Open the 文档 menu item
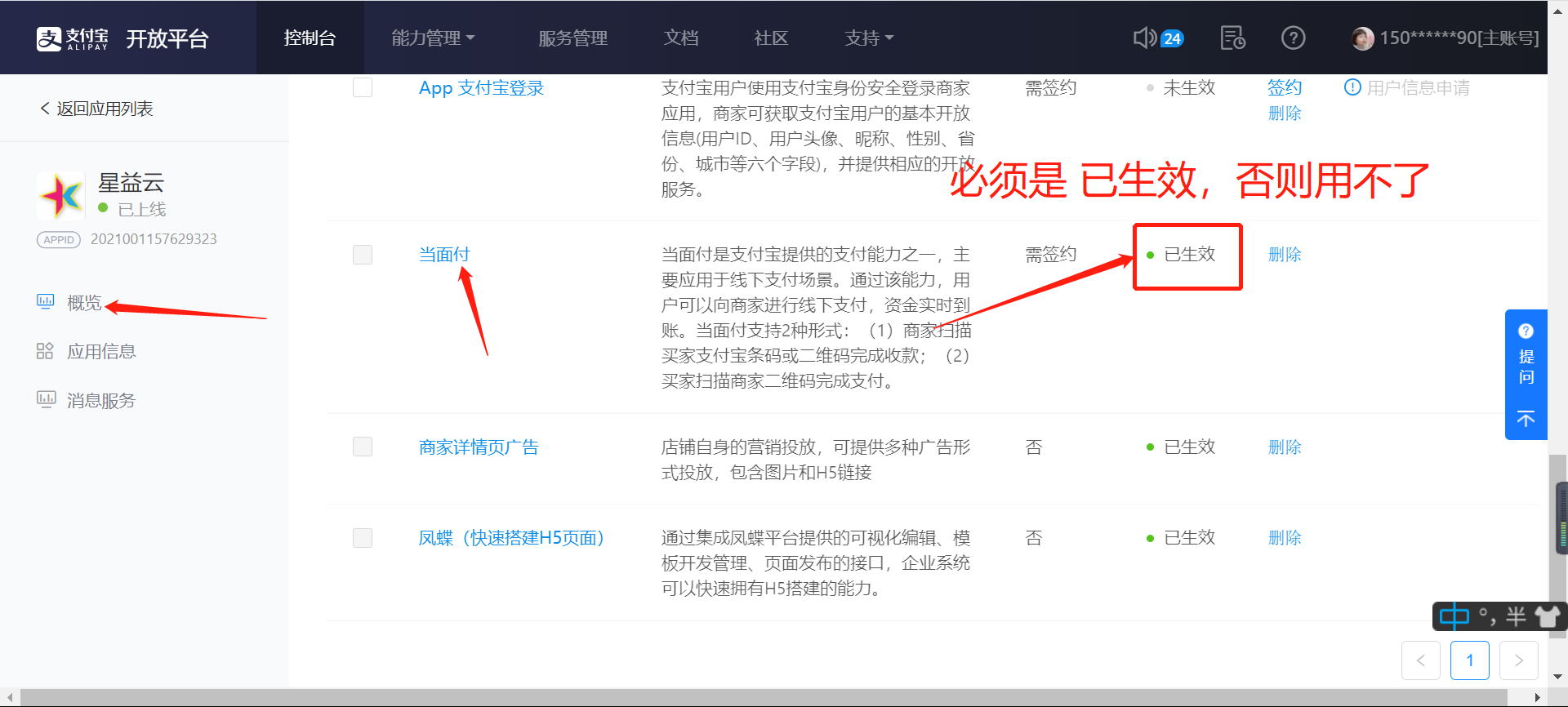1568x707 pixels. coord(681,38)
